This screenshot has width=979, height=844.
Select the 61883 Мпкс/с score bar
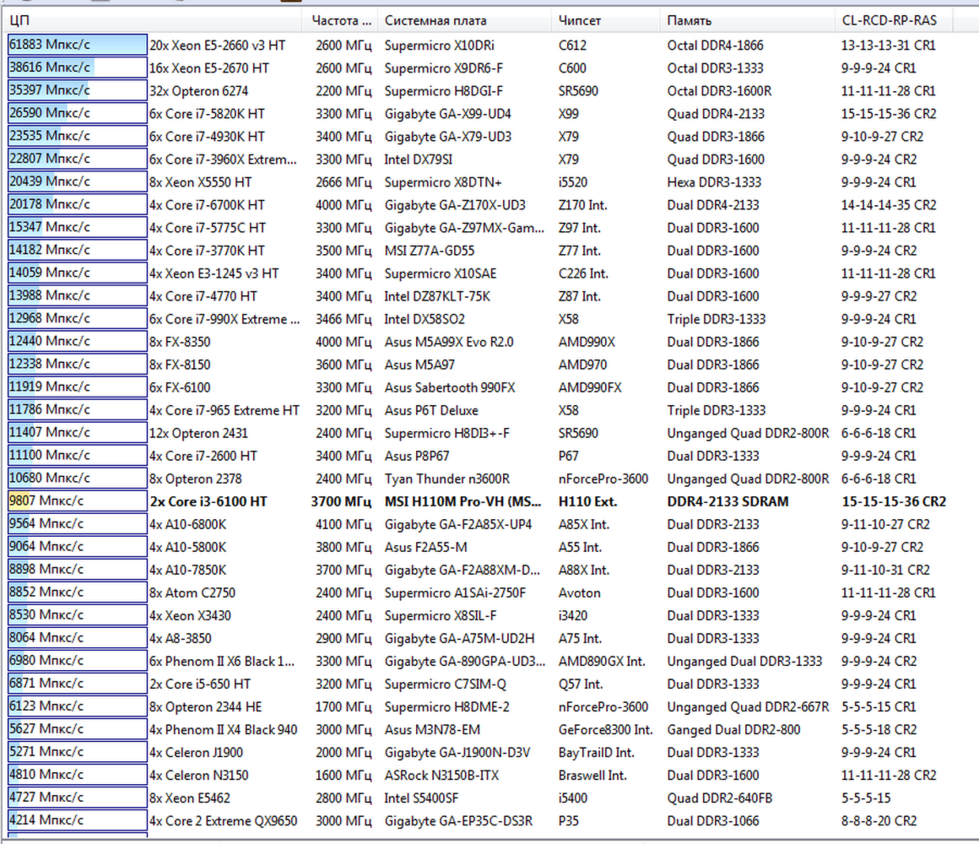pos(77,45)
